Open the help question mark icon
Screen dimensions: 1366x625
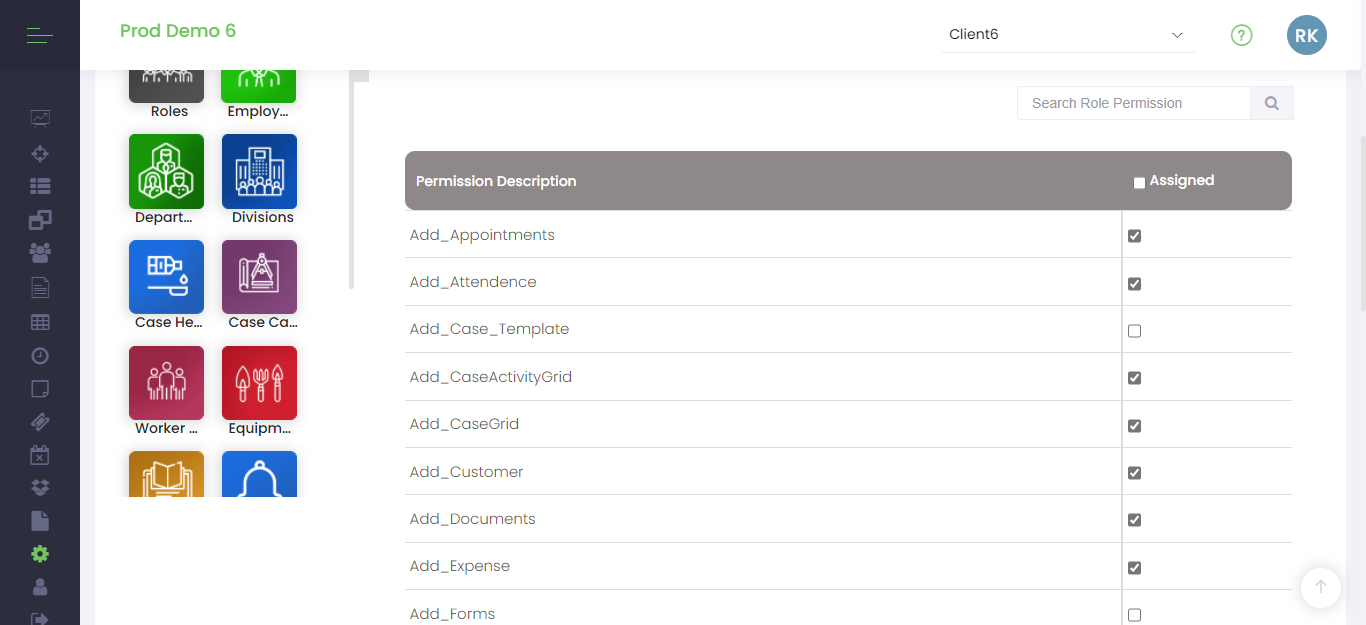pyautogui.click(x=1241, y=36)
